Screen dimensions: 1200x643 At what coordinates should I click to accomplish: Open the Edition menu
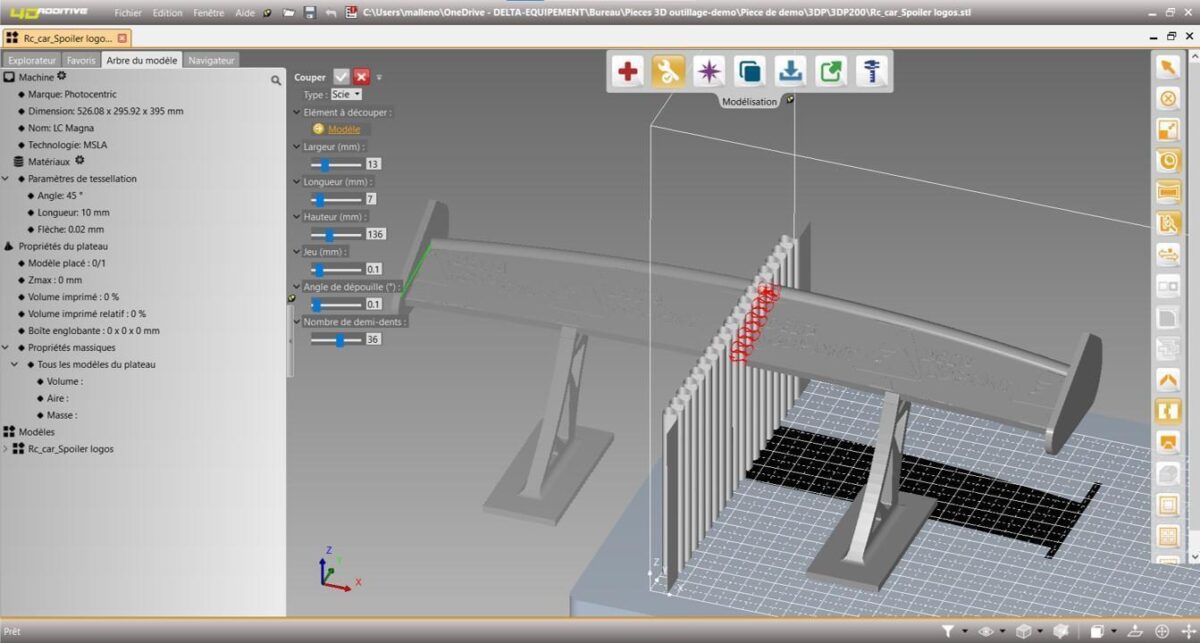pyautogui.click(x=168, y=13)
